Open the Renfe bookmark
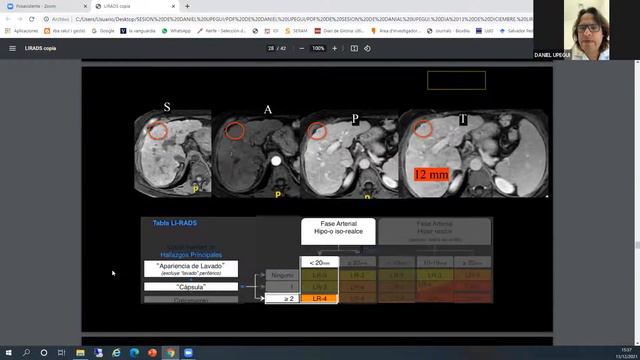This screenshot has height=360, width=640. click(x=222, y=31)
